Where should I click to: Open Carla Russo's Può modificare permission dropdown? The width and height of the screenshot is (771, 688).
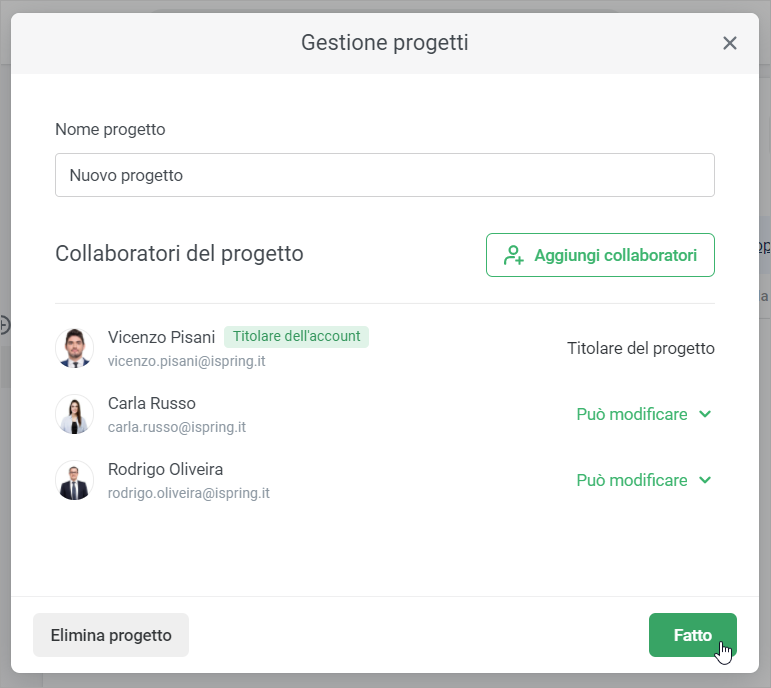644,414
